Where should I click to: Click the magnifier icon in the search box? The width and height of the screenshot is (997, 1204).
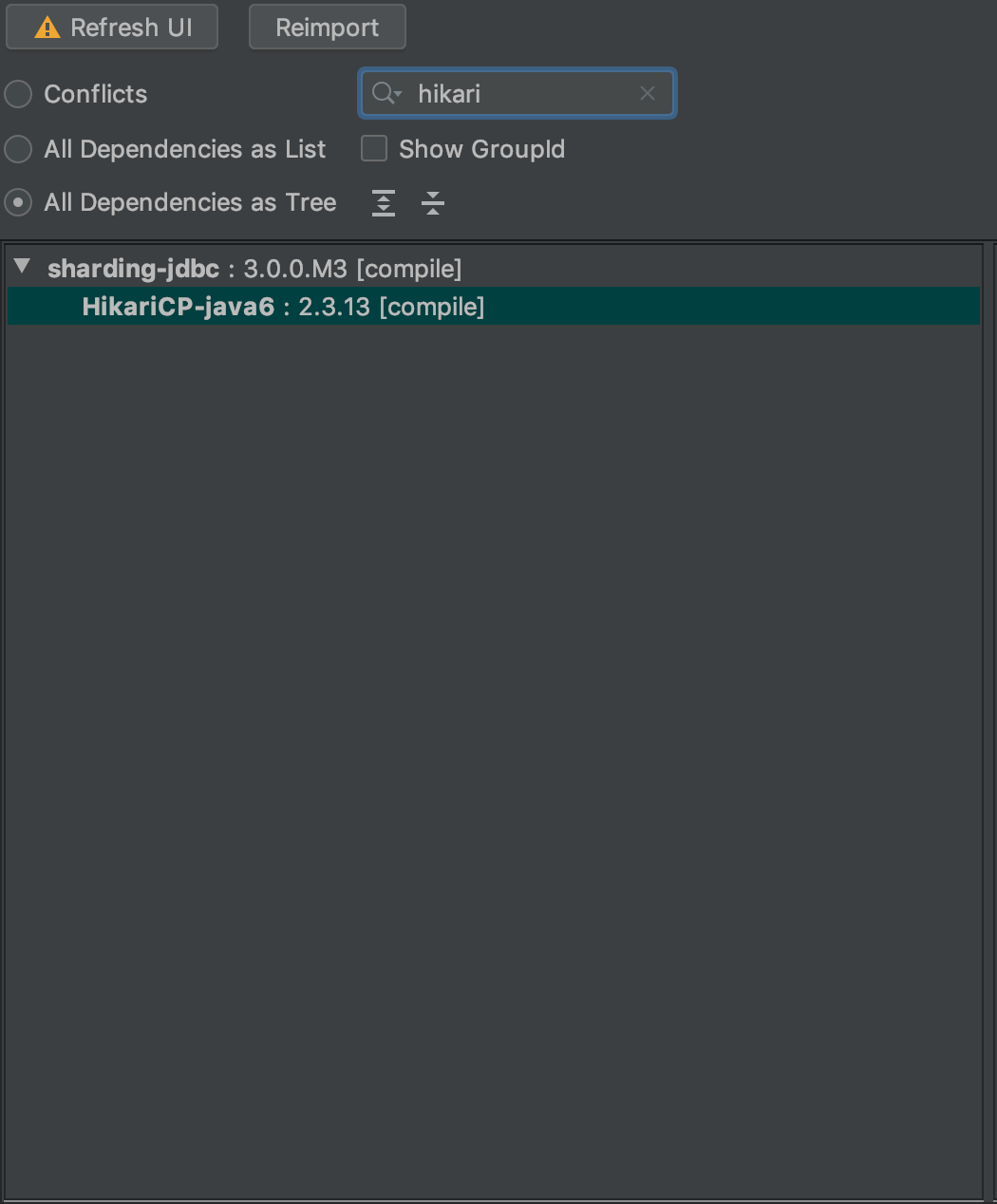point(384,93)
